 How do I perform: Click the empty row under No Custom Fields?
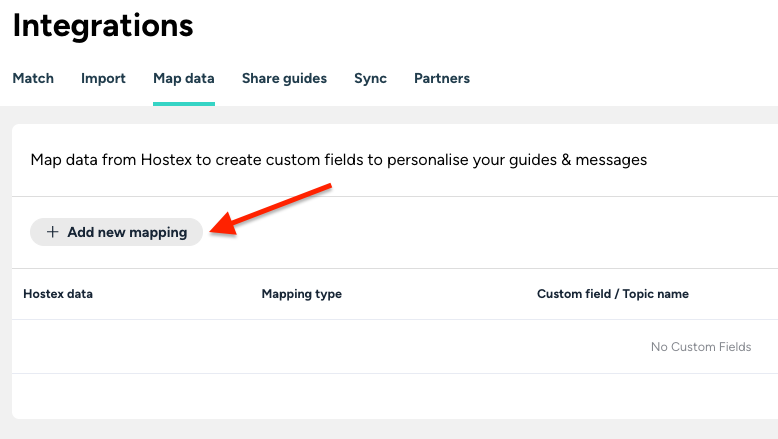[390, 396]
